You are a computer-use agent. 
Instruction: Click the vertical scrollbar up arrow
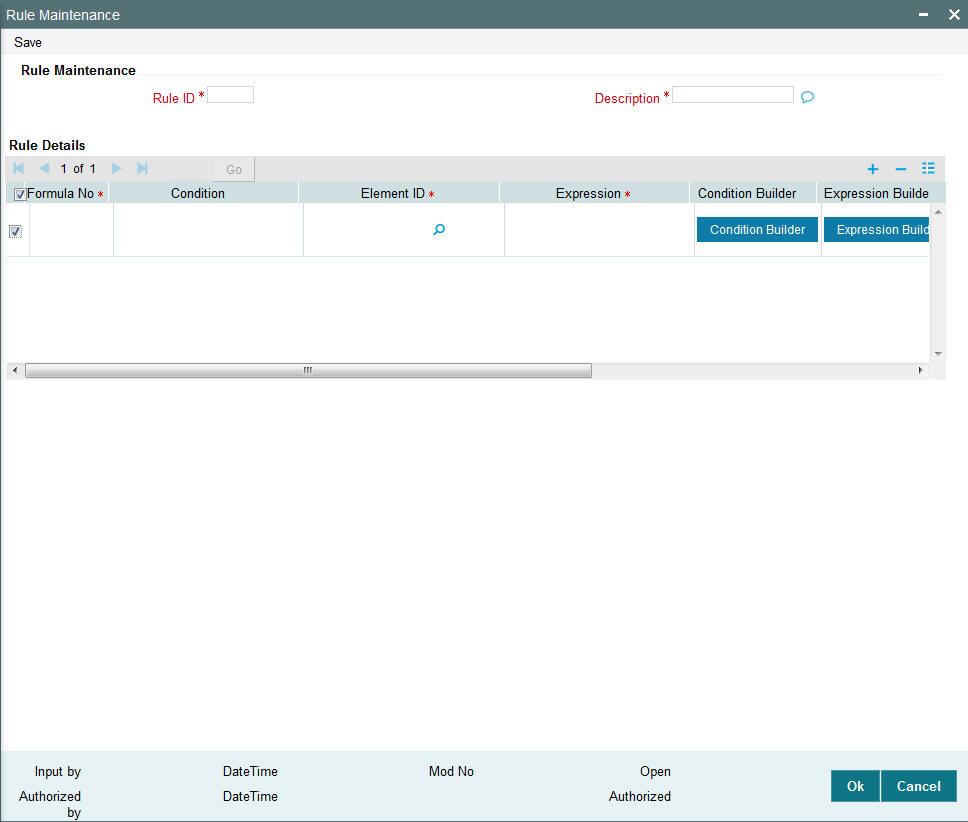(938, 212)
